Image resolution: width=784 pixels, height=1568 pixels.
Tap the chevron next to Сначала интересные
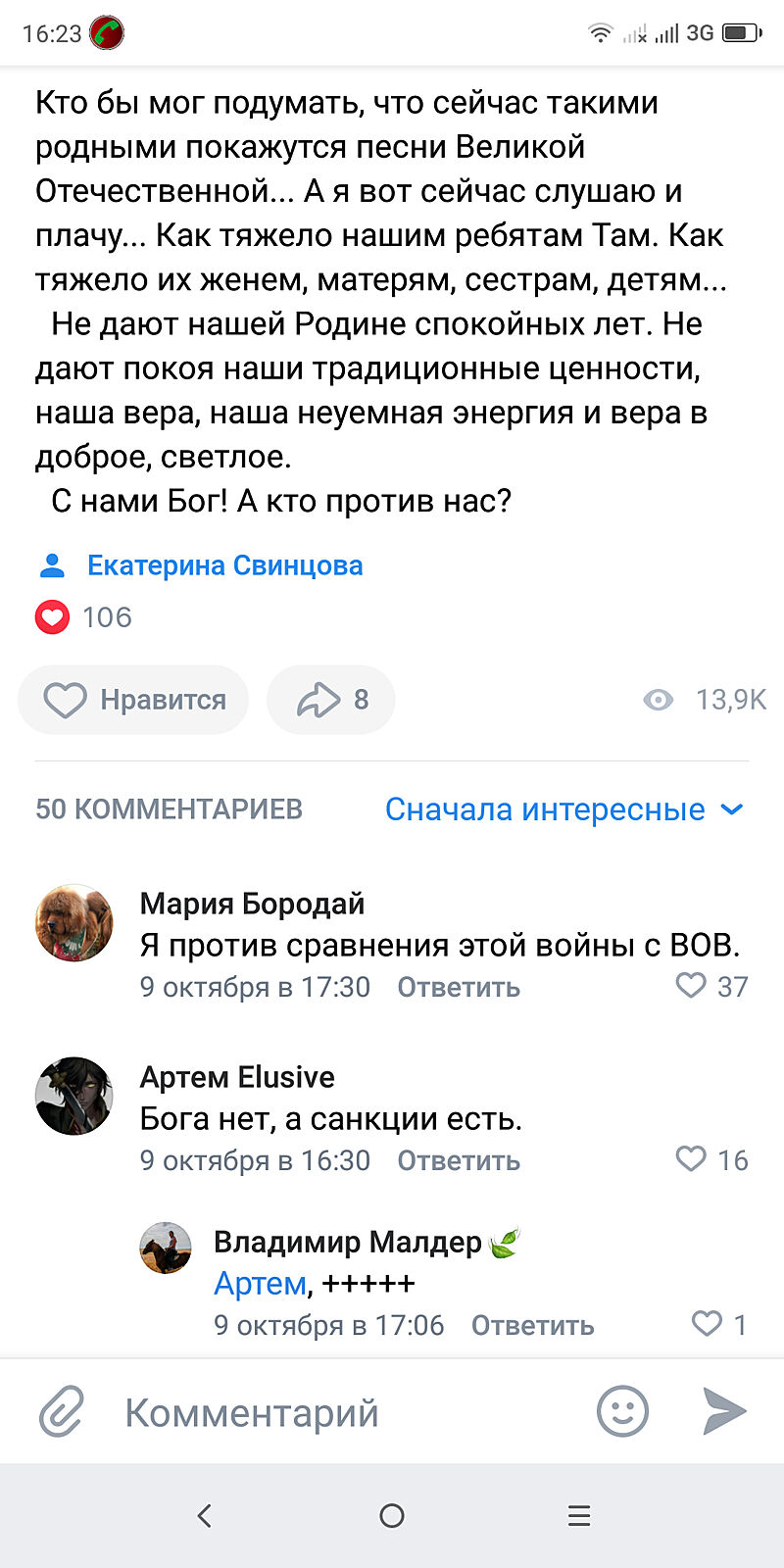click(731, 809)
